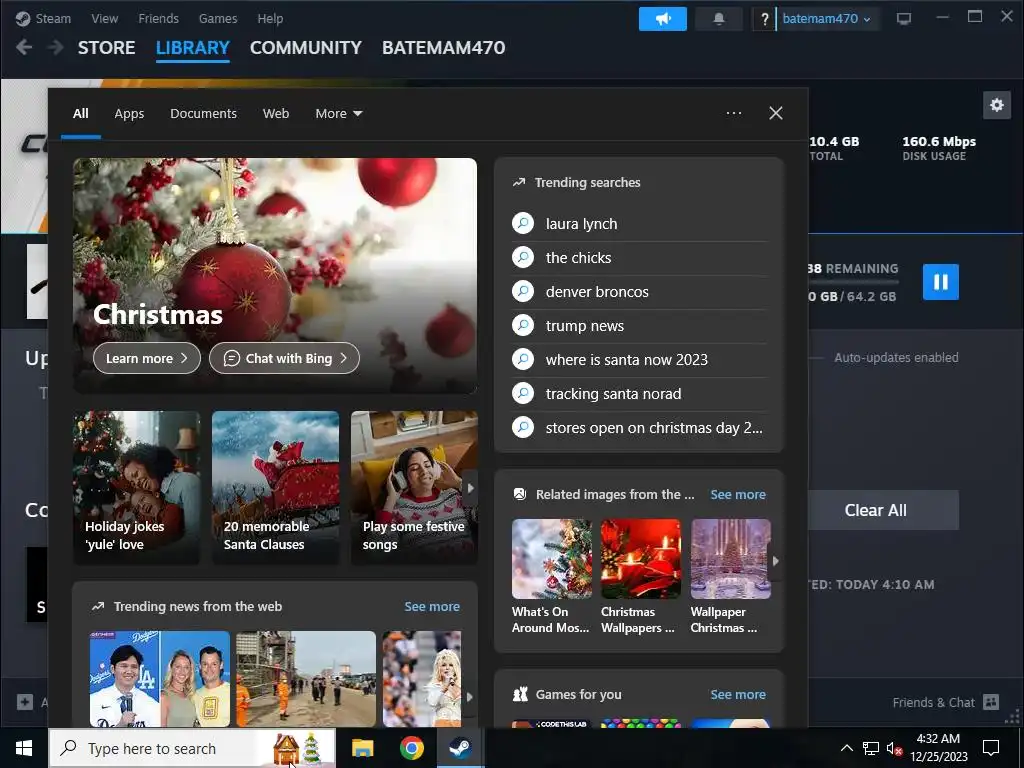Select the All search tab
The width and height of the screenshot is (1024, 768).
[80, 114]
